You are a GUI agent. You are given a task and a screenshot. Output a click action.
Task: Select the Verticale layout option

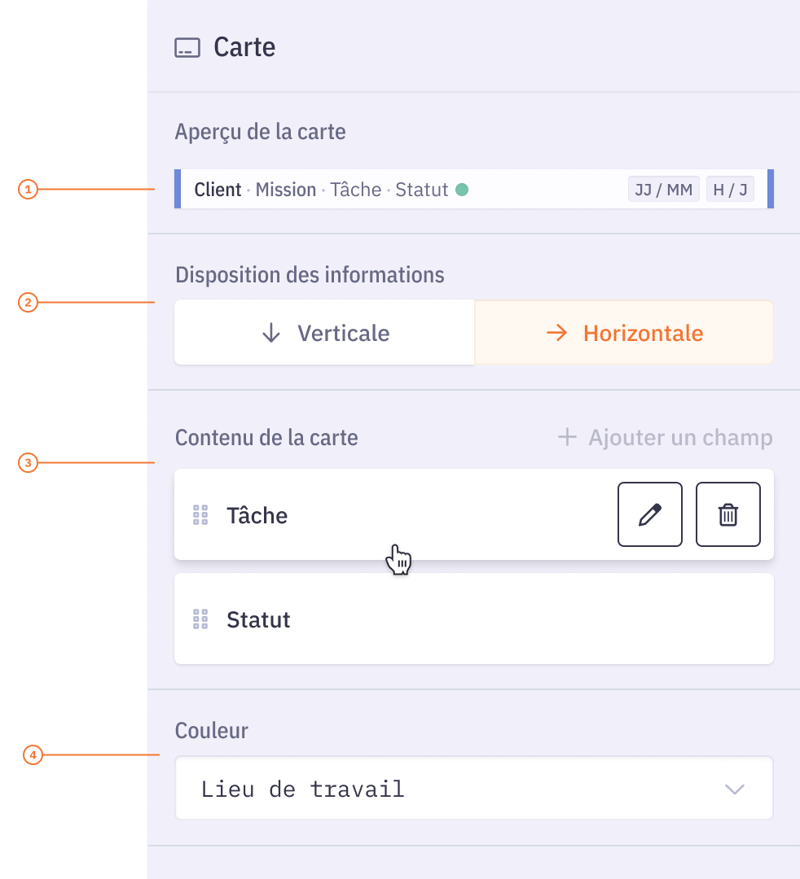324,332
